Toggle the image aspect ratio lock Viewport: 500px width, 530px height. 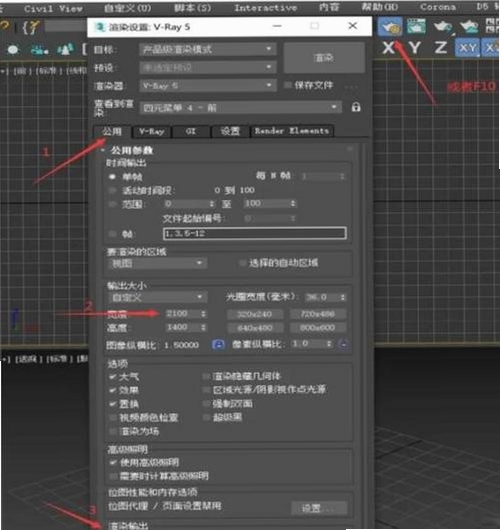pyautogui.click(x=218, y=344)
